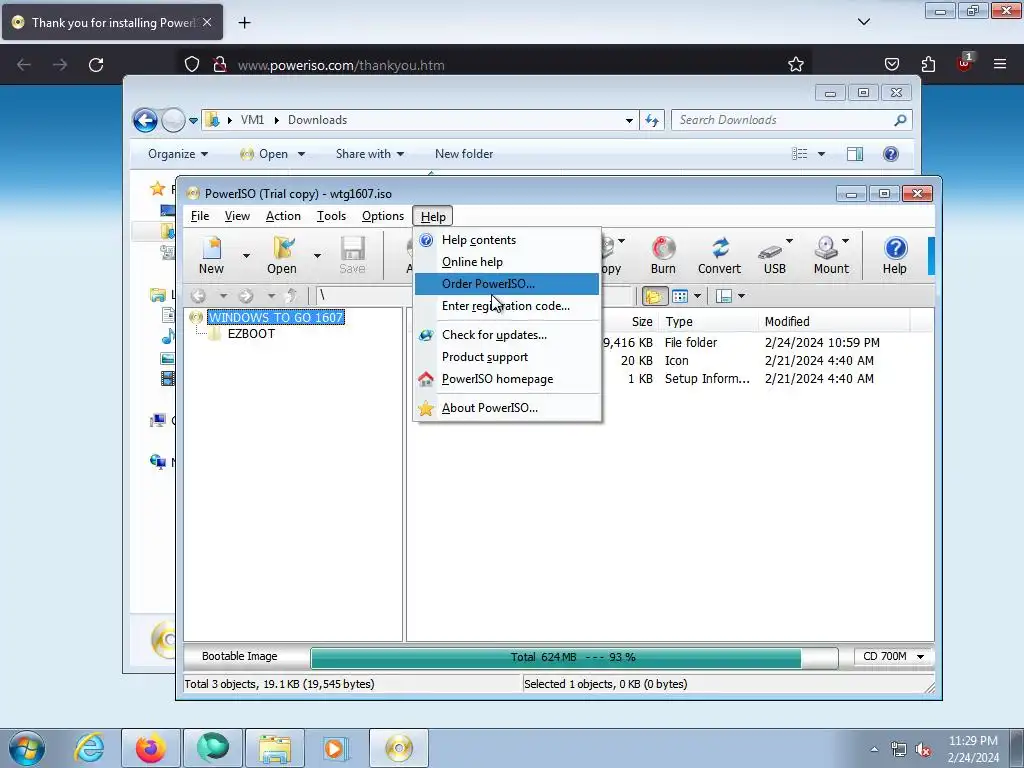Click the Explorer back button
This screenshot has height=768, width=1024.
pyautogui.click(x=145, y=120)
